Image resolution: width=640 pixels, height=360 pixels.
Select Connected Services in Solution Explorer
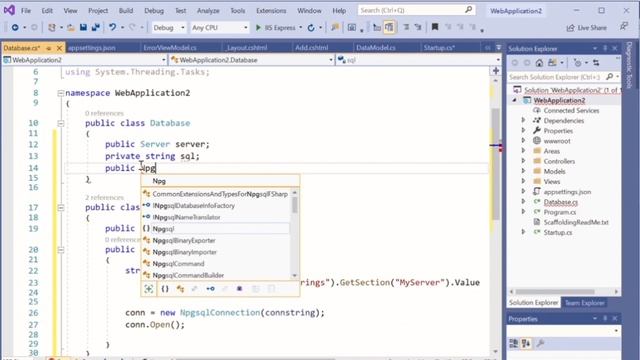[571, 111]
